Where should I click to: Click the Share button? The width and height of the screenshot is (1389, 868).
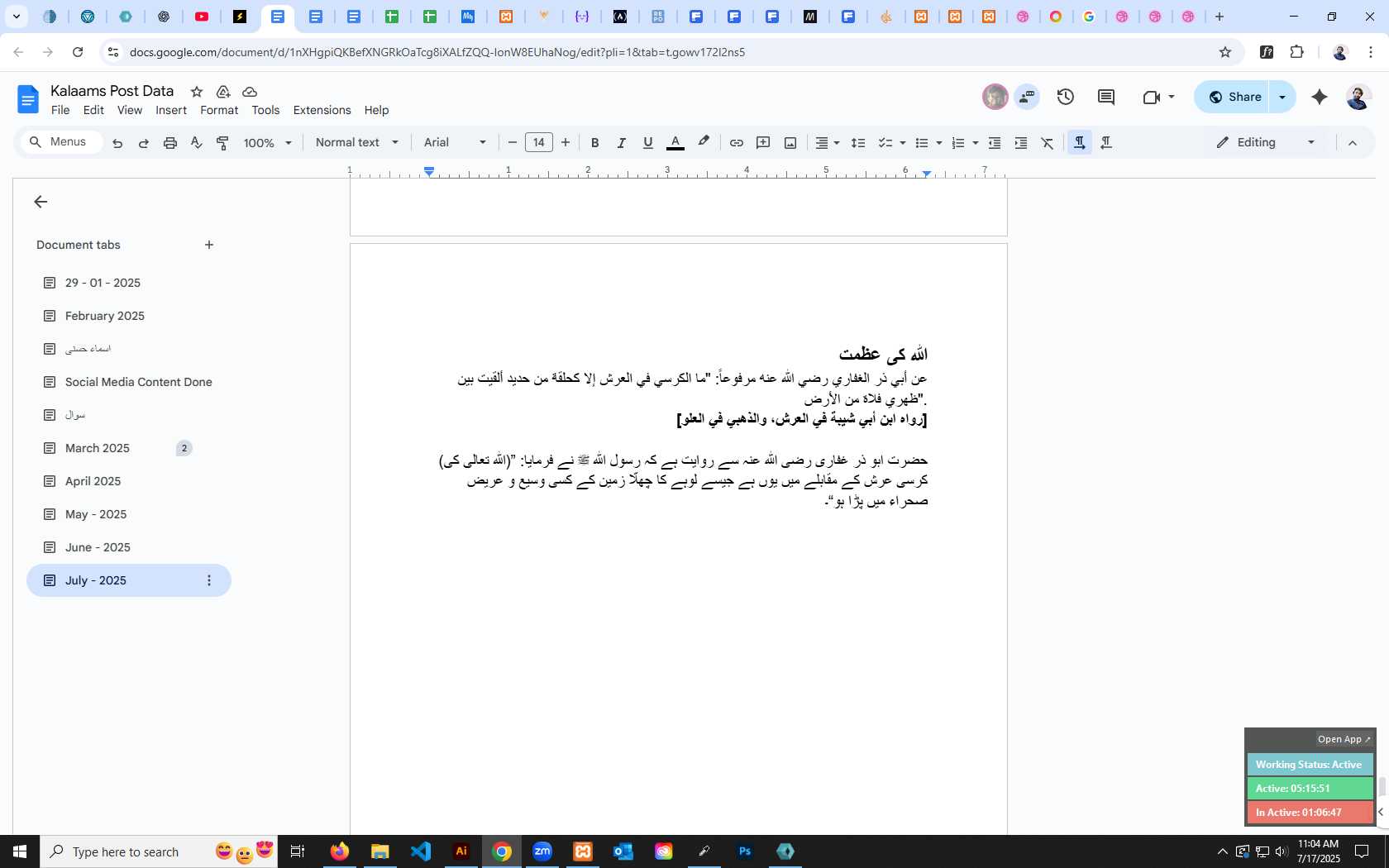point(1233,97)
